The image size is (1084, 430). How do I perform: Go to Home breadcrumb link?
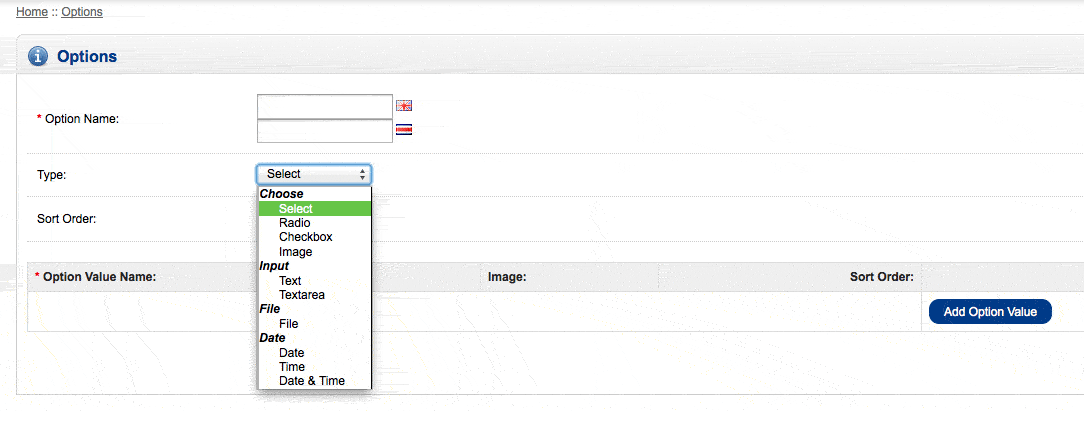click(32, 12)
